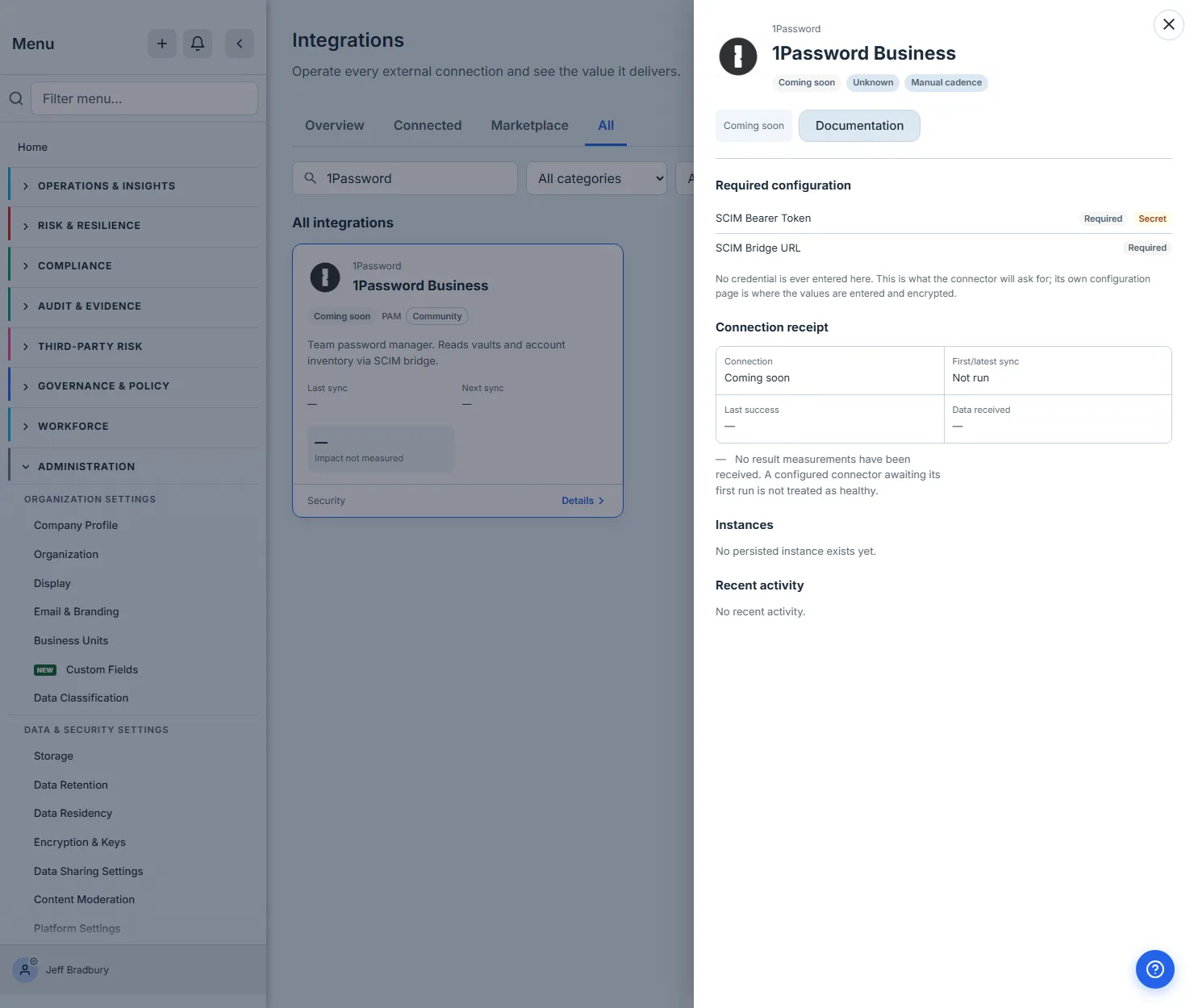1194x1008 pixels.
Task: Open Data Residency settings
Action: pos(73,814)
